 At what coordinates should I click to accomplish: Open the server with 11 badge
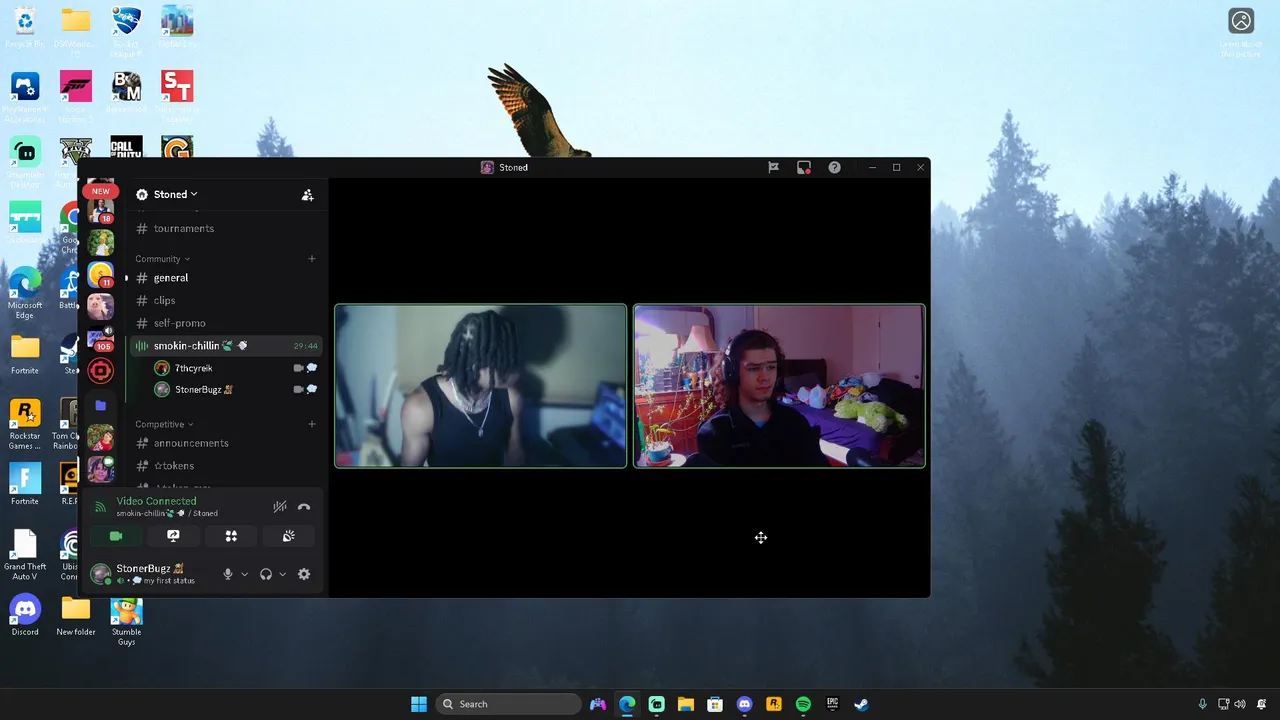[100, 274]
